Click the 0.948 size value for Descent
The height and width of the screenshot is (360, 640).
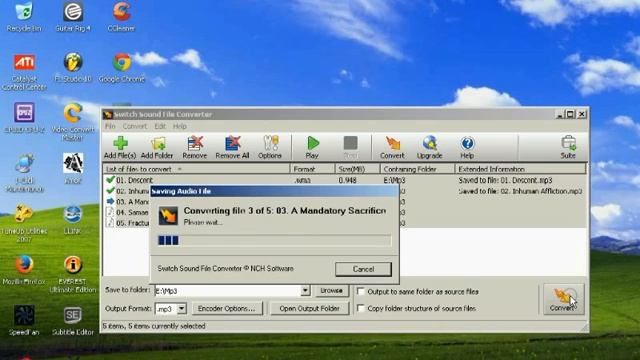(347, 180)
